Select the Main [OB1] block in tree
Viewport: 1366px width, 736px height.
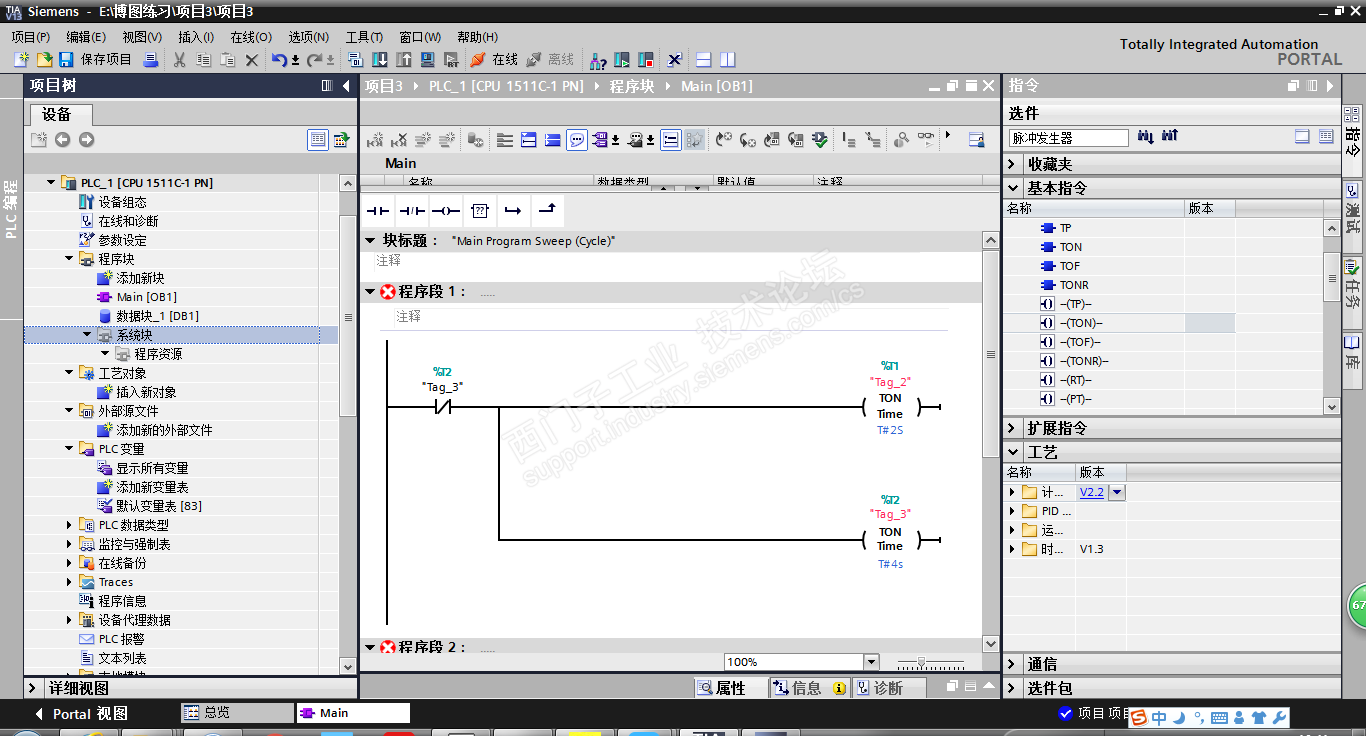[x=146, y=297]
